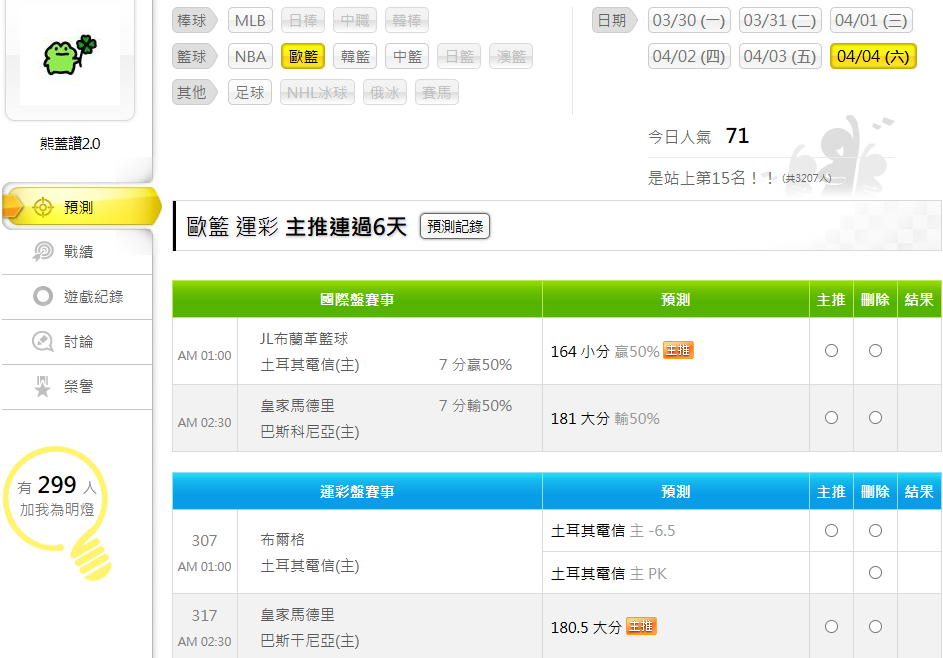Select 刪除 radio for 181 大分 row
This screenshot has width=943, height=658.
[x=875, y=417]
